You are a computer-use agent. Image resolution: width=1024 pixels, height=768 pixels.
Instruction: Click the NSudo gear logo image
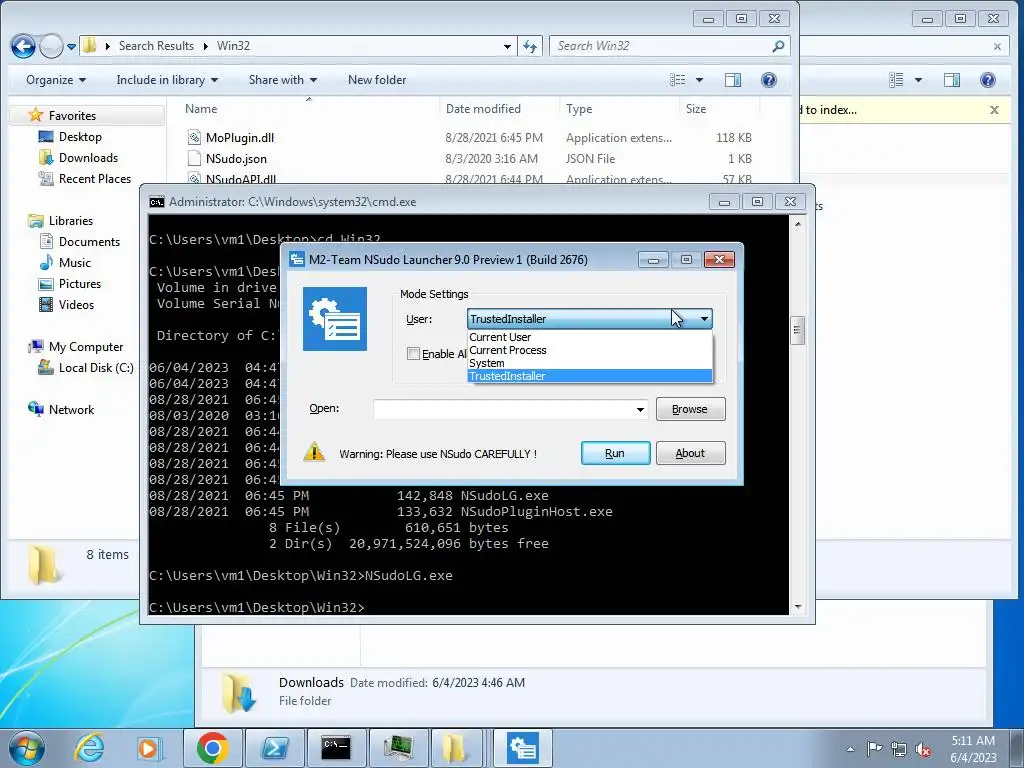coord(334,319)
